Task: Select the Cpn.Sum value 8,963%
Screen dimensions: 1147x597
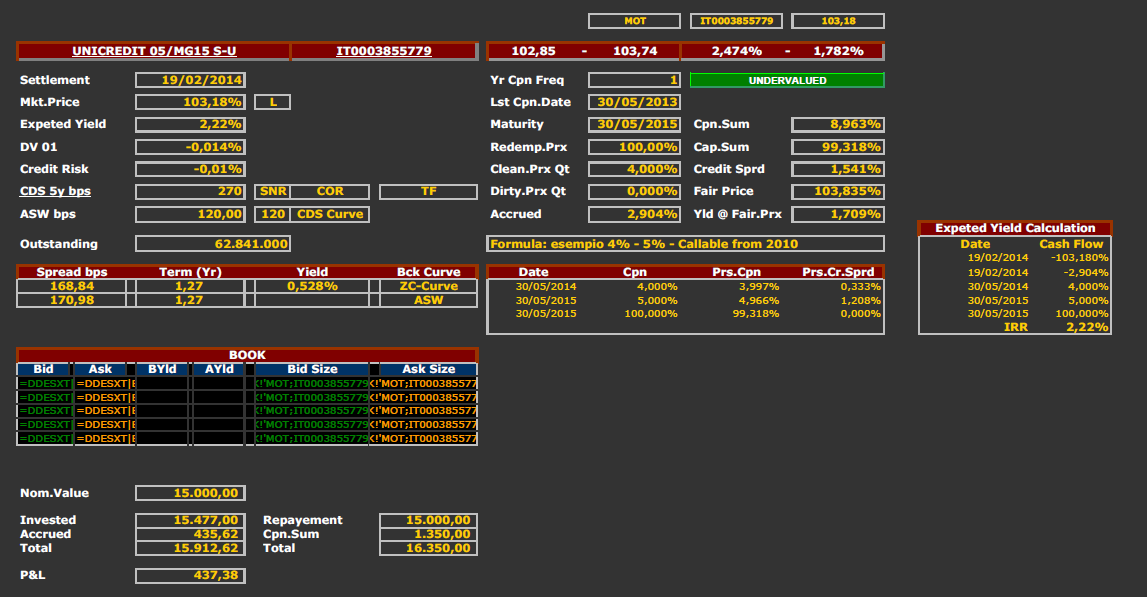Action: [838, 124]
